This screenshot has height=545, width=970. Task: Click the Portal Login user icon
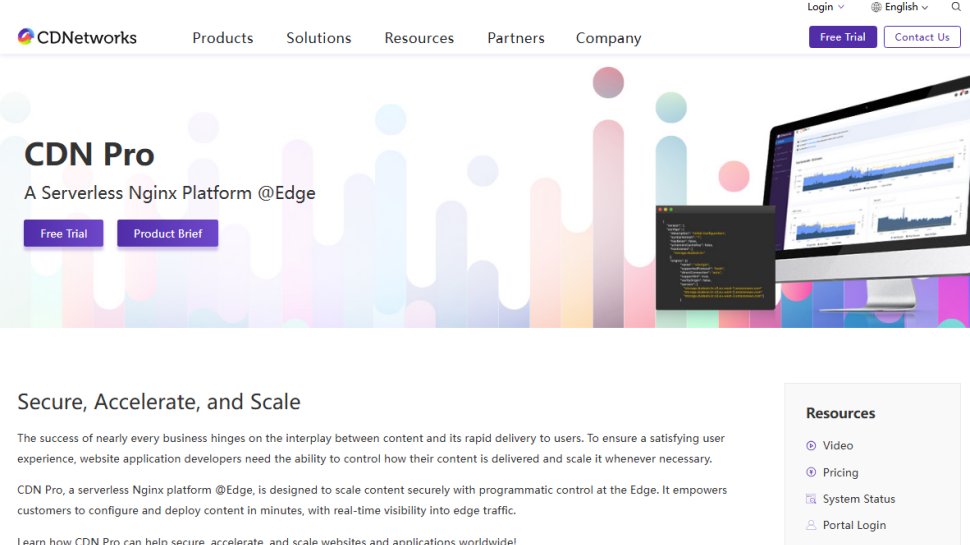pos(811,525)
